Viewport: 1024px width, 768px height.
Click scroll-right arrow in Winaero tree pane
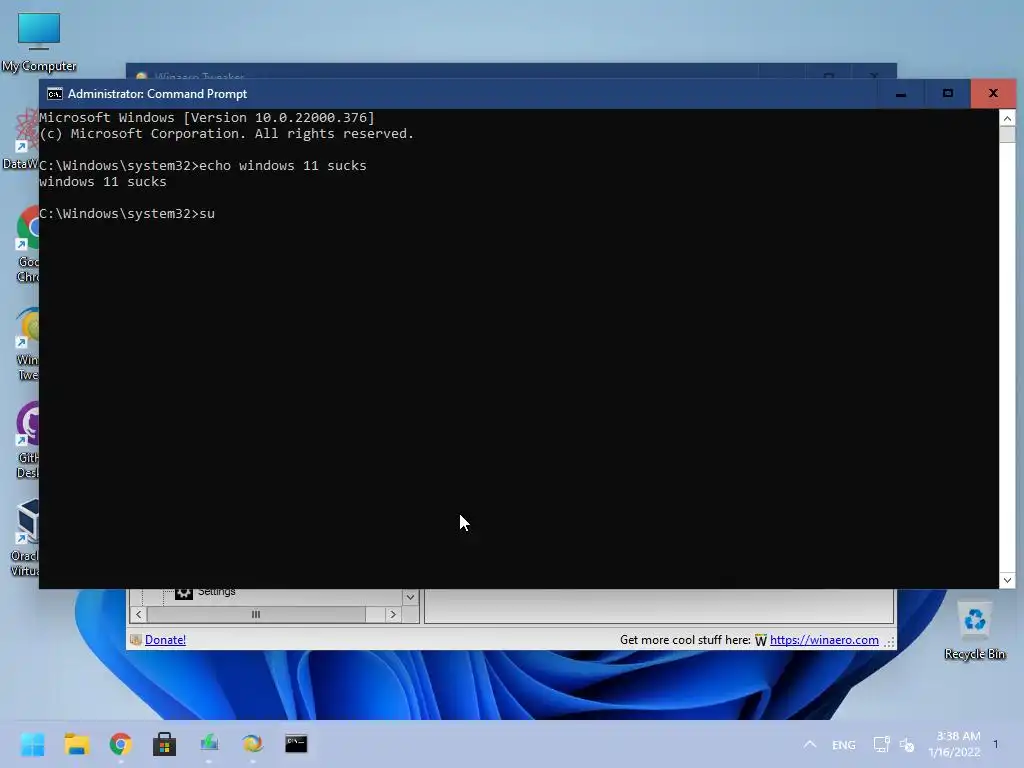(392, 615)
